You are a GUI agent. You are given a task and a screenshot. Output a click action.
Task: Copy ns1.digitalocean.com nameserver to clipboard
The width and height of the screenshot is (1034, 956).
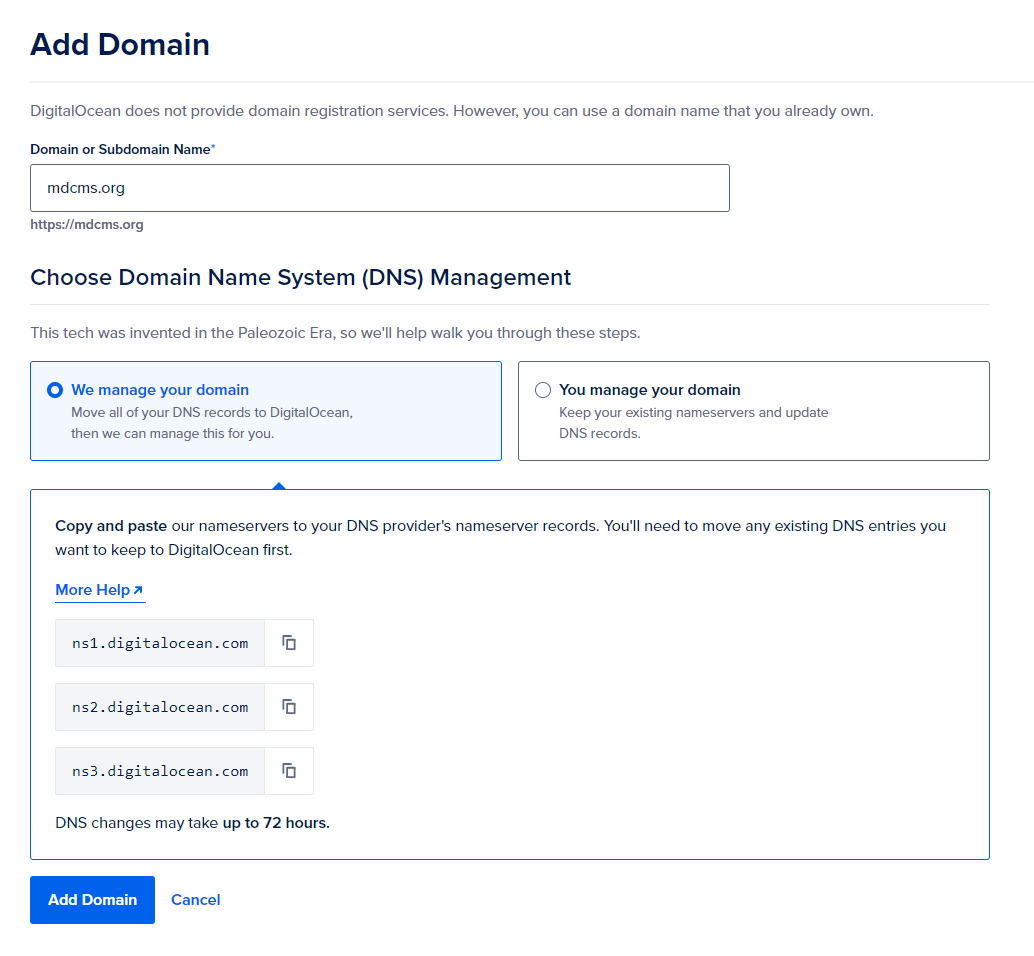[x=289, y=643]
